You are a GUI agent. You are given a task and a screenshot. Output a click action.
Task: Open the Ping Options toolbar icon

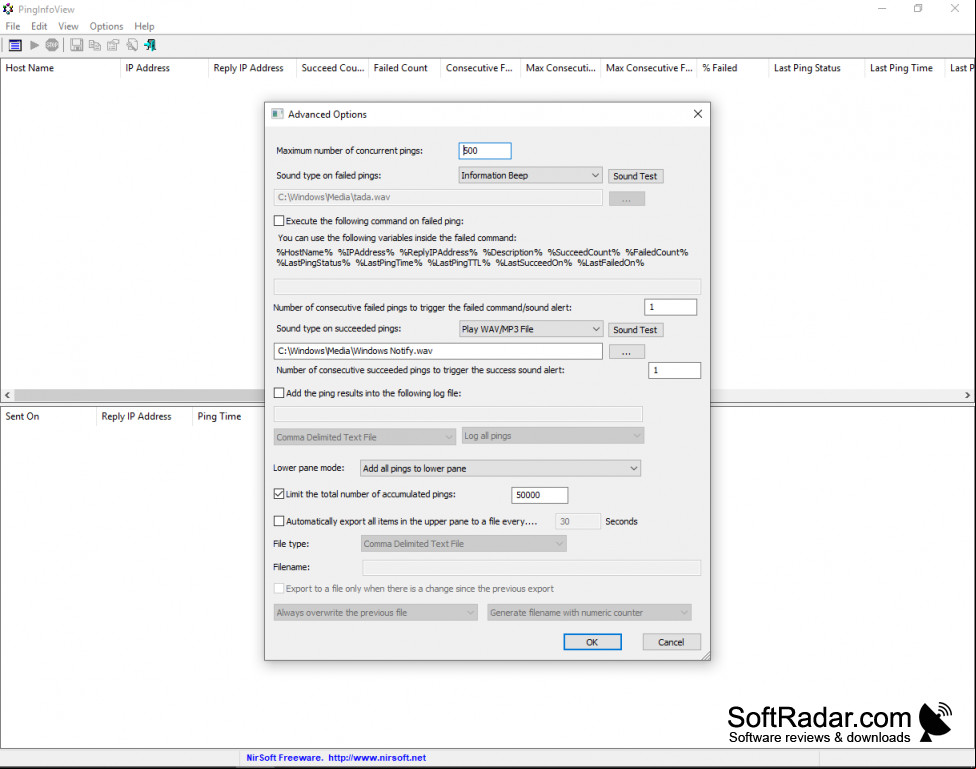coord(16,45)
